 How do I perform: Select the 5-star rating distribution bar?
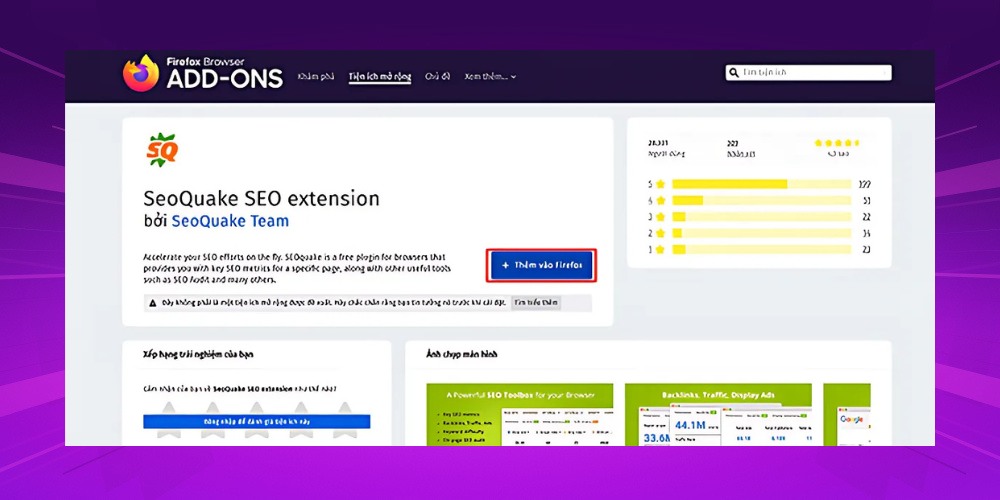point(761,184)
